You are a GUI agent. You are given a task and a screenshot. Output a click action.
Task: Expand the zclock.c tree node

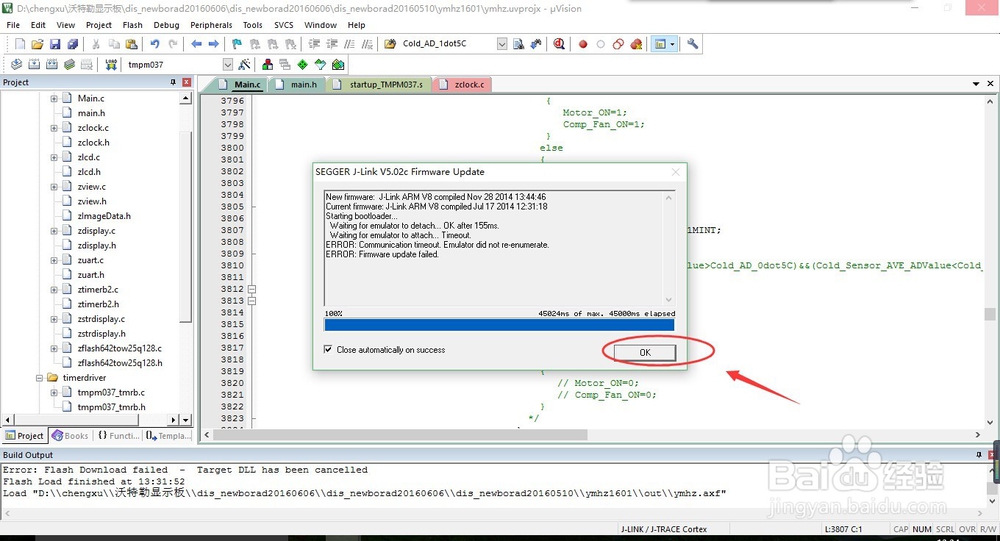54,128
